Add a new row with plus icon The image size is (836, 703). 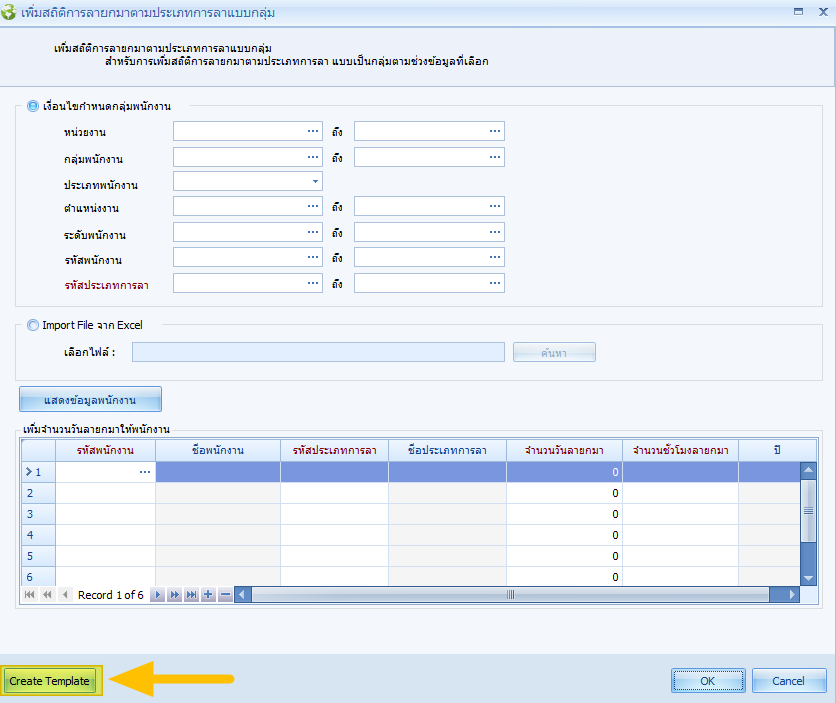click(208, 594)
